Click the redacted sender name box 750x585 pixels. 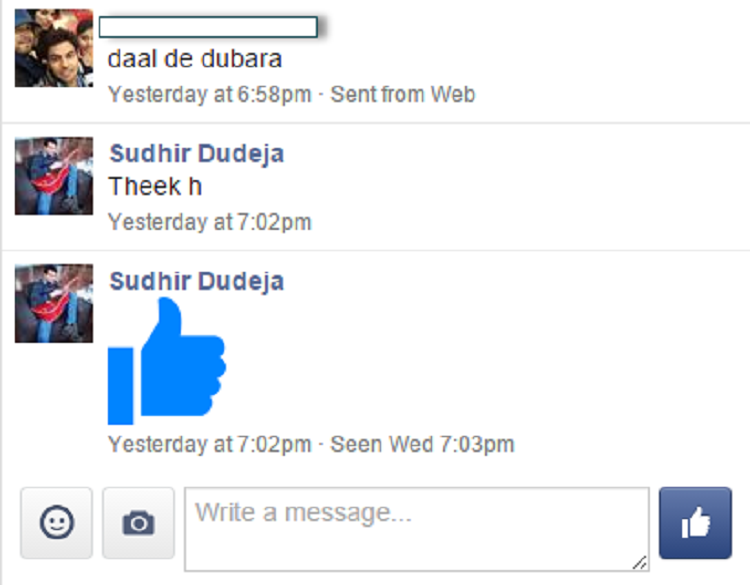208,27
